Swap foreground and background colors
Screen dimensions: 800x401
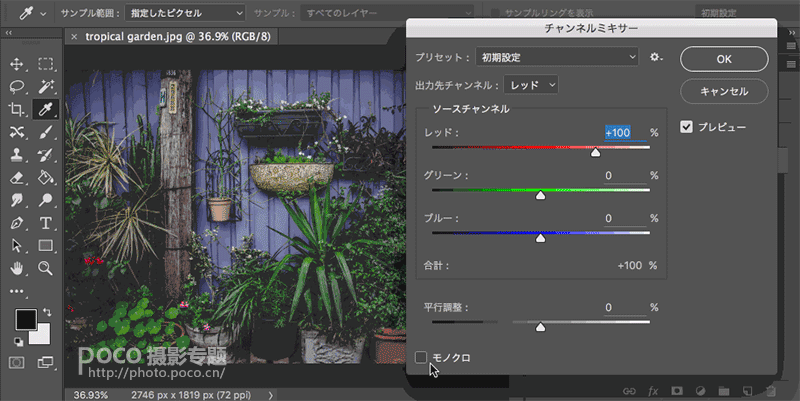tap(47, 312)
